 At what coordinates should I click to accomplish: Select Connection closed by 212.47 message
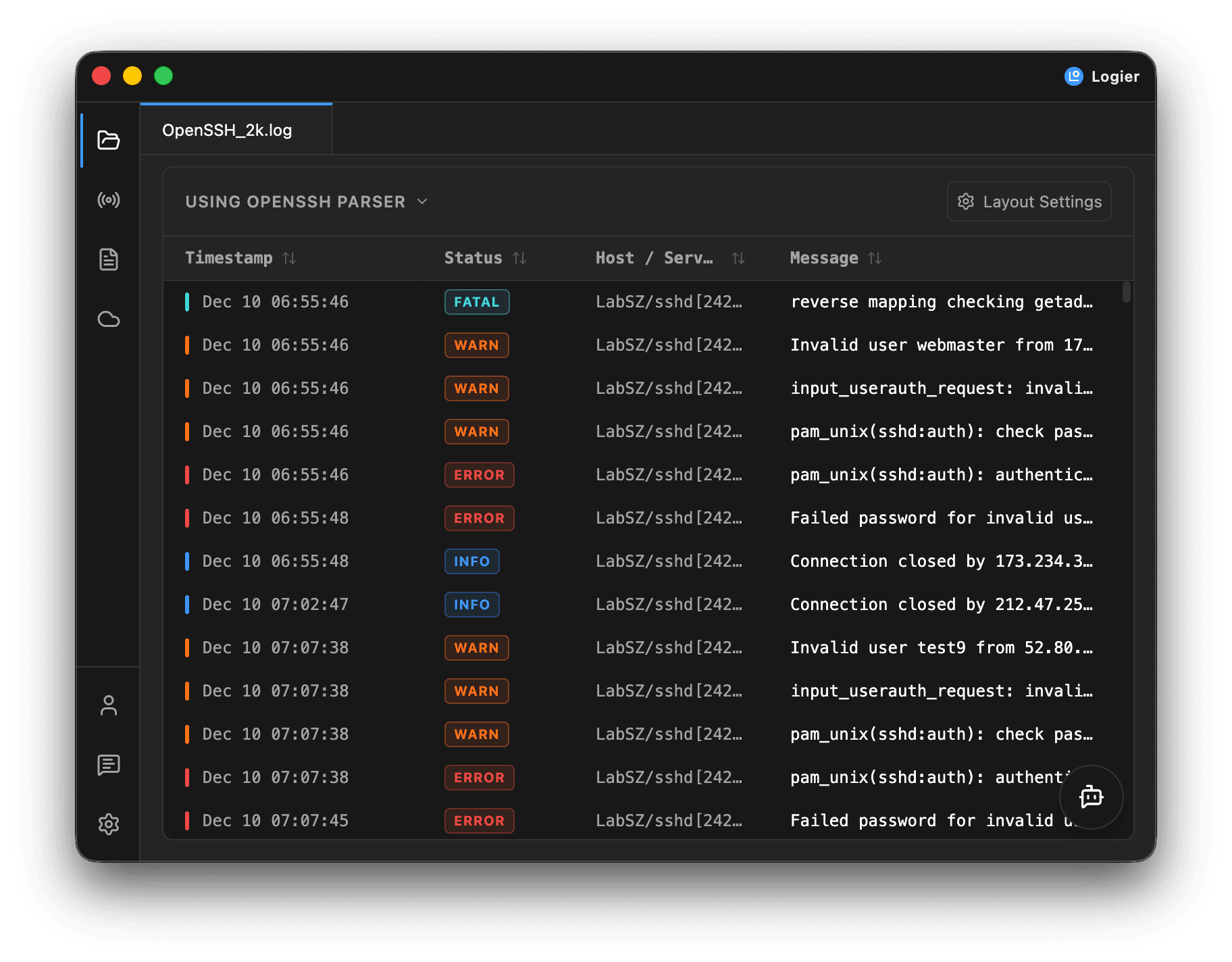[942, 605]
